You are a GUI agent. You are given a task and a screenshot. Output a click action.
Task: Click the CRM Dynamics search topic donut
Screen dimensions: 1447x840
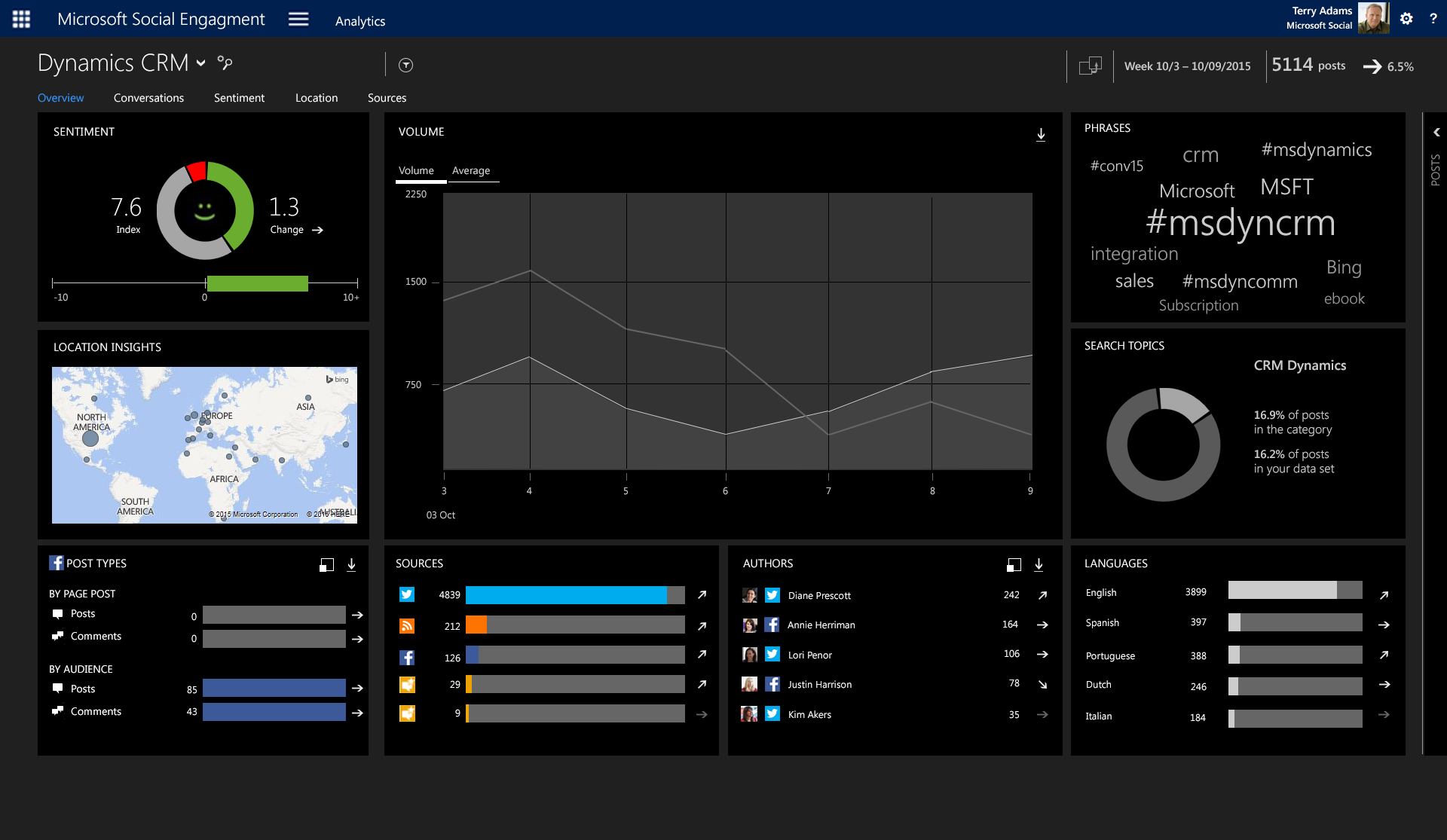coord(1163,444)
